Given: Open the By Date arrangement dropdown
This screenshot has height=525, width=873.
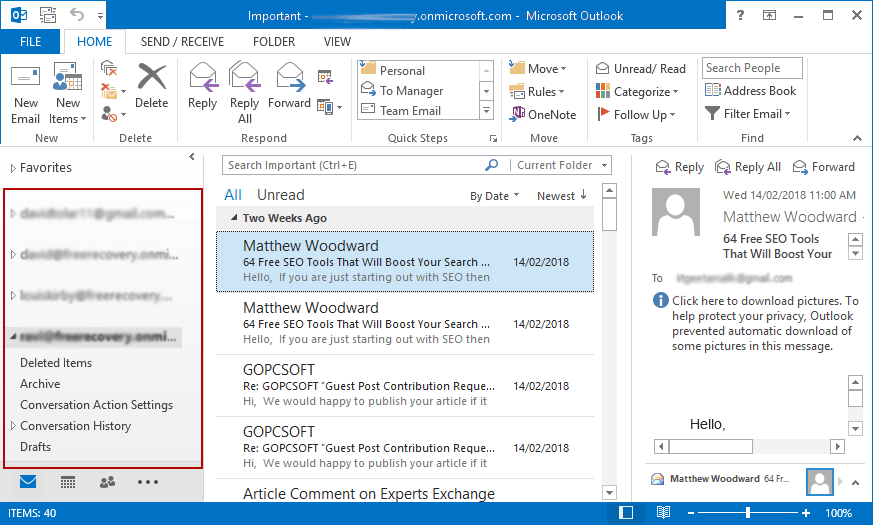Looking at the screenshot, I should tap(494, 196).
